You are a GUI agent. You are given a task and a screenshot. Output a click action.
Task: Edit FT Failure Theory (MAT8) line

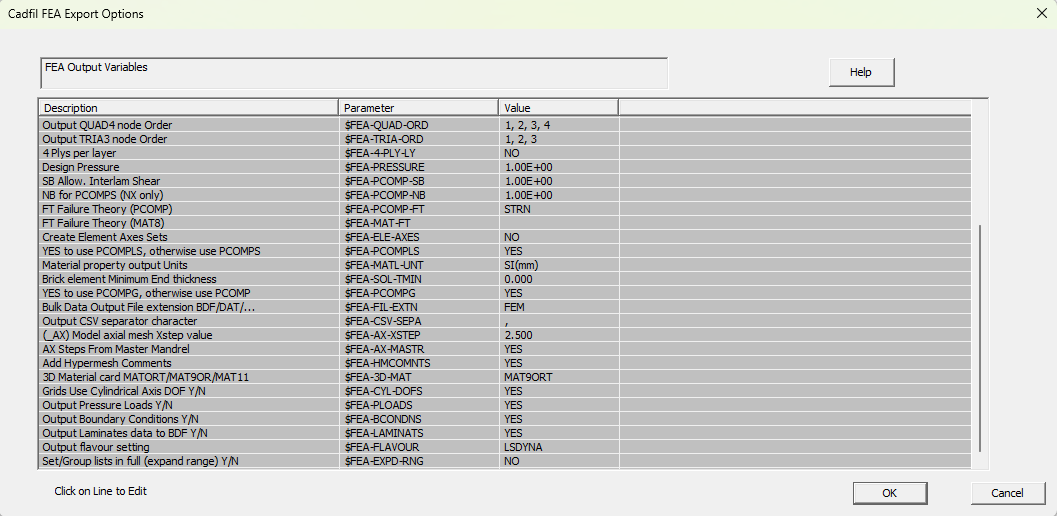(505, 223)
